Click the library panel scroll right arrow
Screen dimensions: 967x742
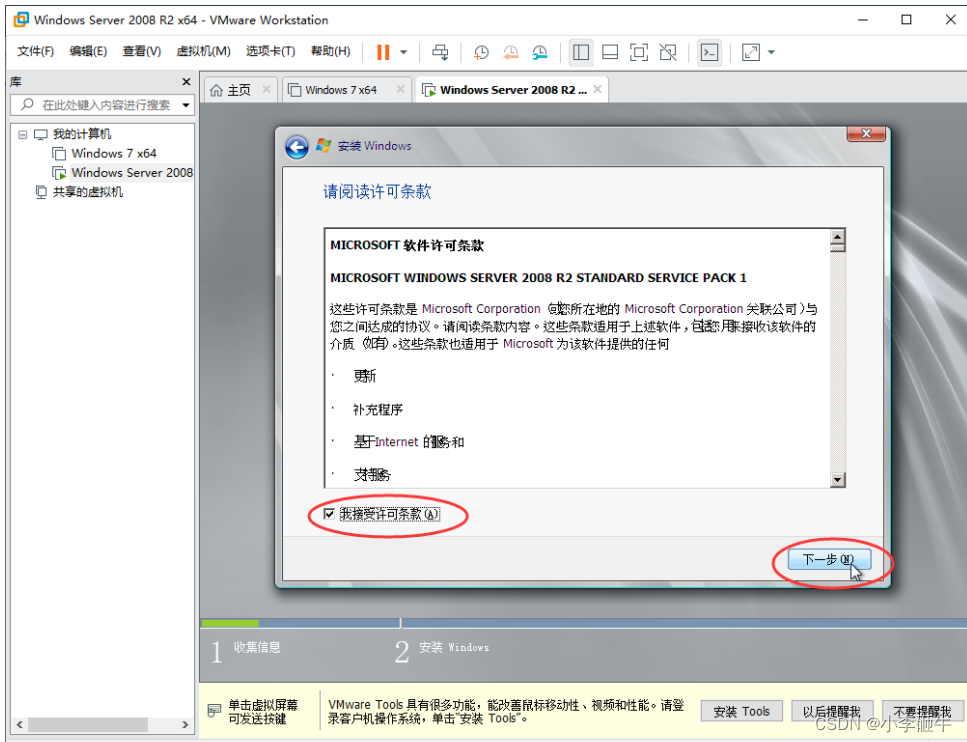(186, 724)
